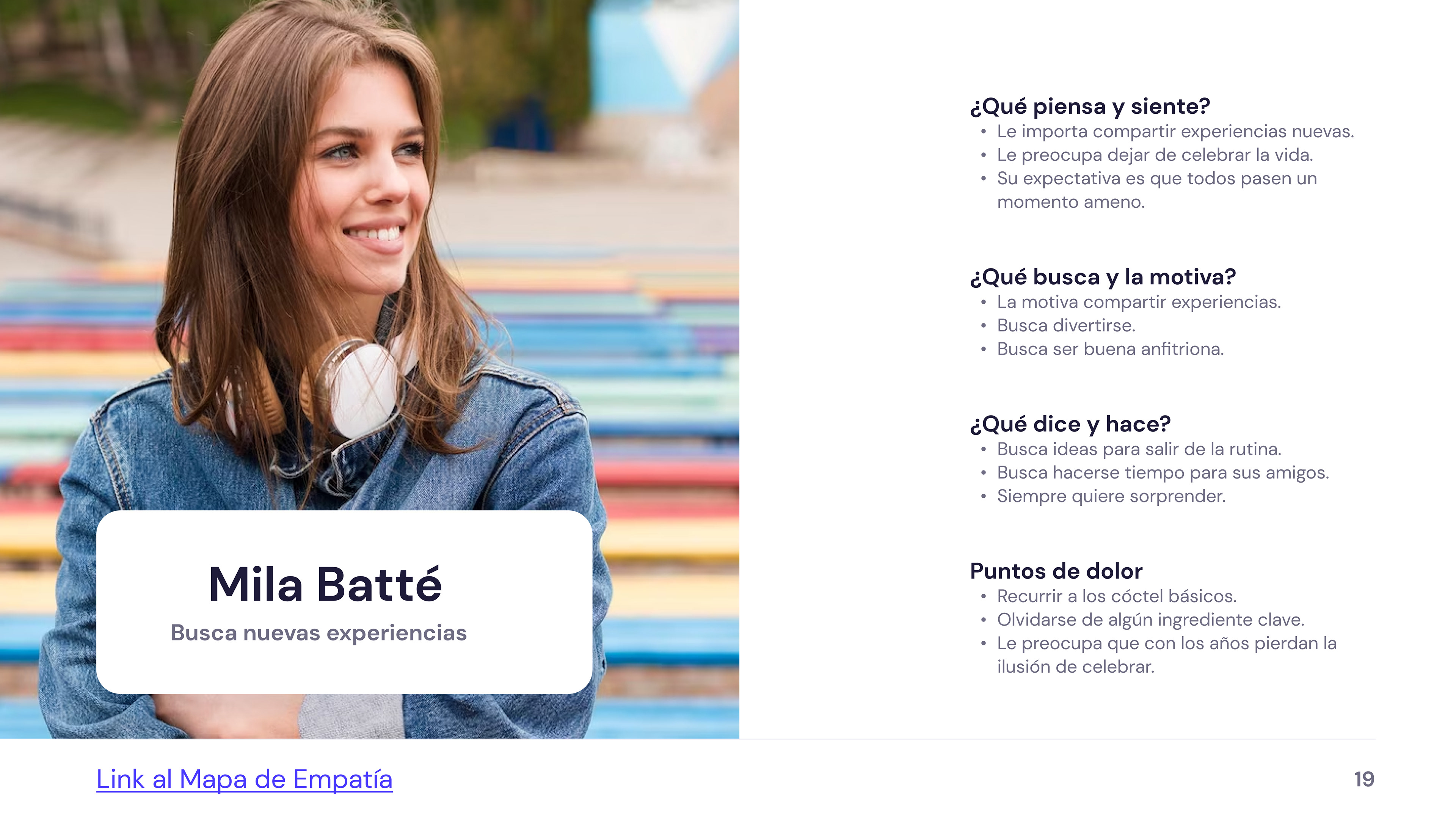Click the heading ¿Qué dice y hace?

[x=1070, y=424]
